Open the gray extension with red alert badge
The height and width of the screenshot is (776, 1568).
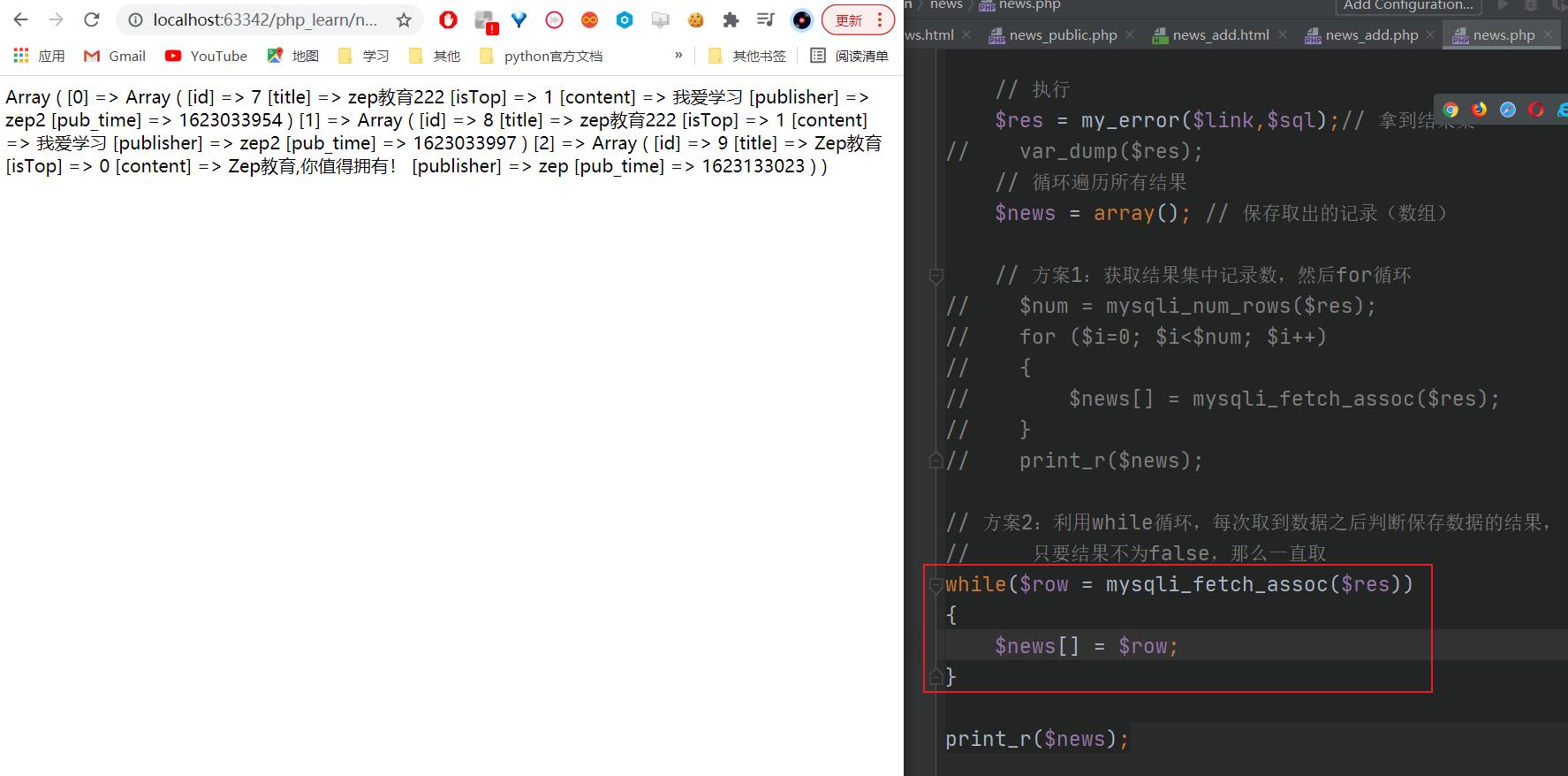click(484, 20)
